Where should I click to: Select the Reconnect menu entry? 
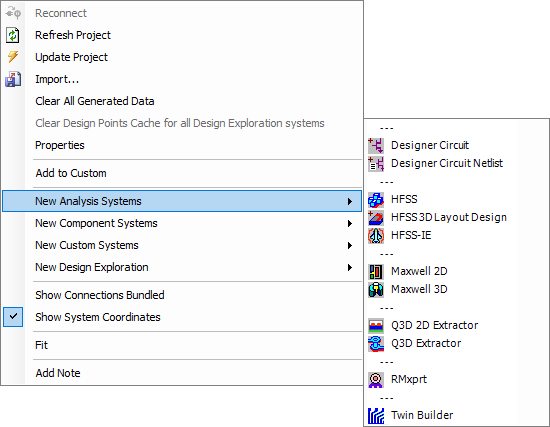(x=61, y=13)
